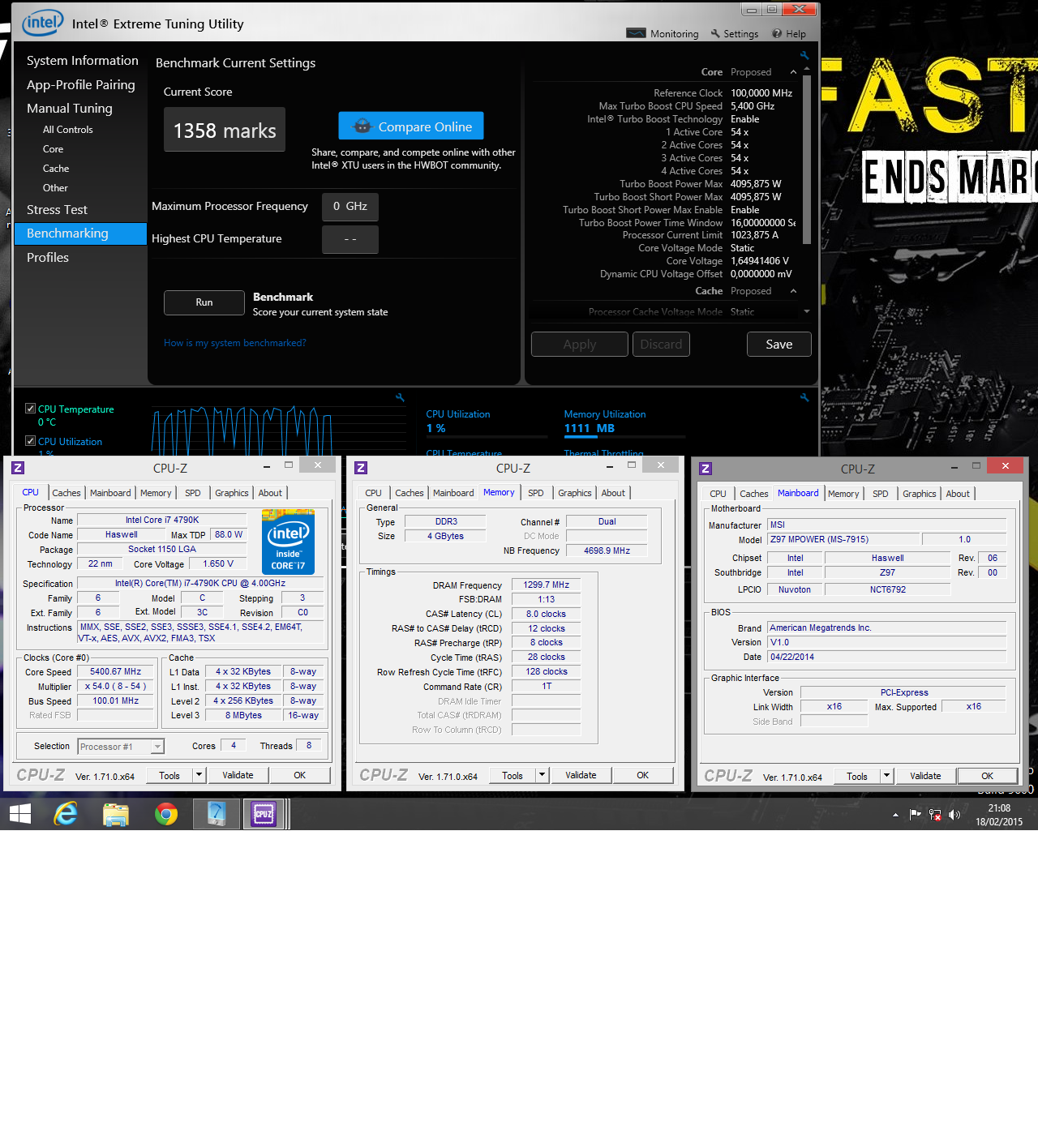
Task: Click the Intel Core i7 badge in CPU-Z
Action: (x=288, y=542)
